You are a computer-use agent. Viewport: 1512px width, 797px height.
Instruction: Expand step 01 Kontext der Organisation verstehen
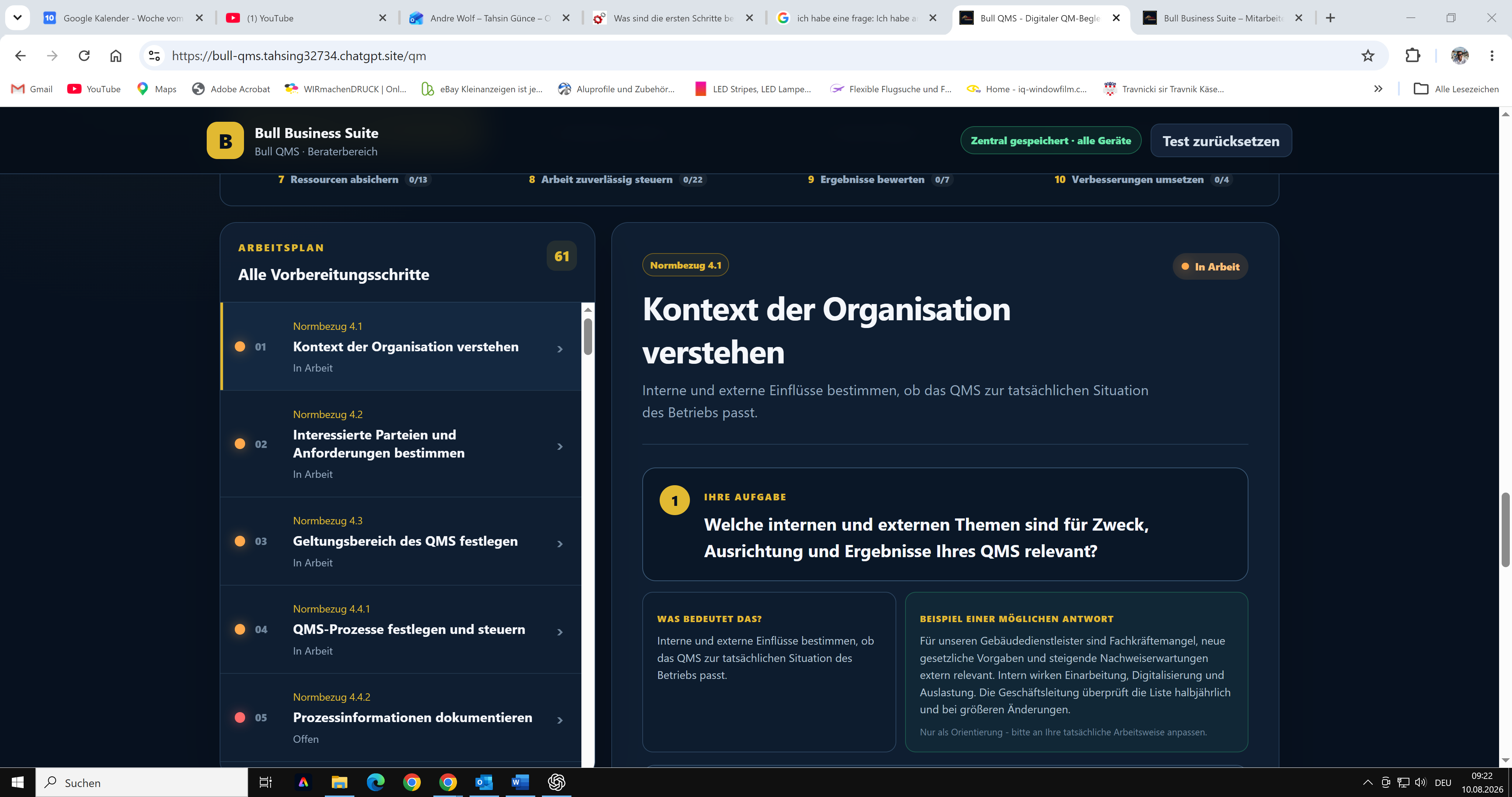pos(402,346)
